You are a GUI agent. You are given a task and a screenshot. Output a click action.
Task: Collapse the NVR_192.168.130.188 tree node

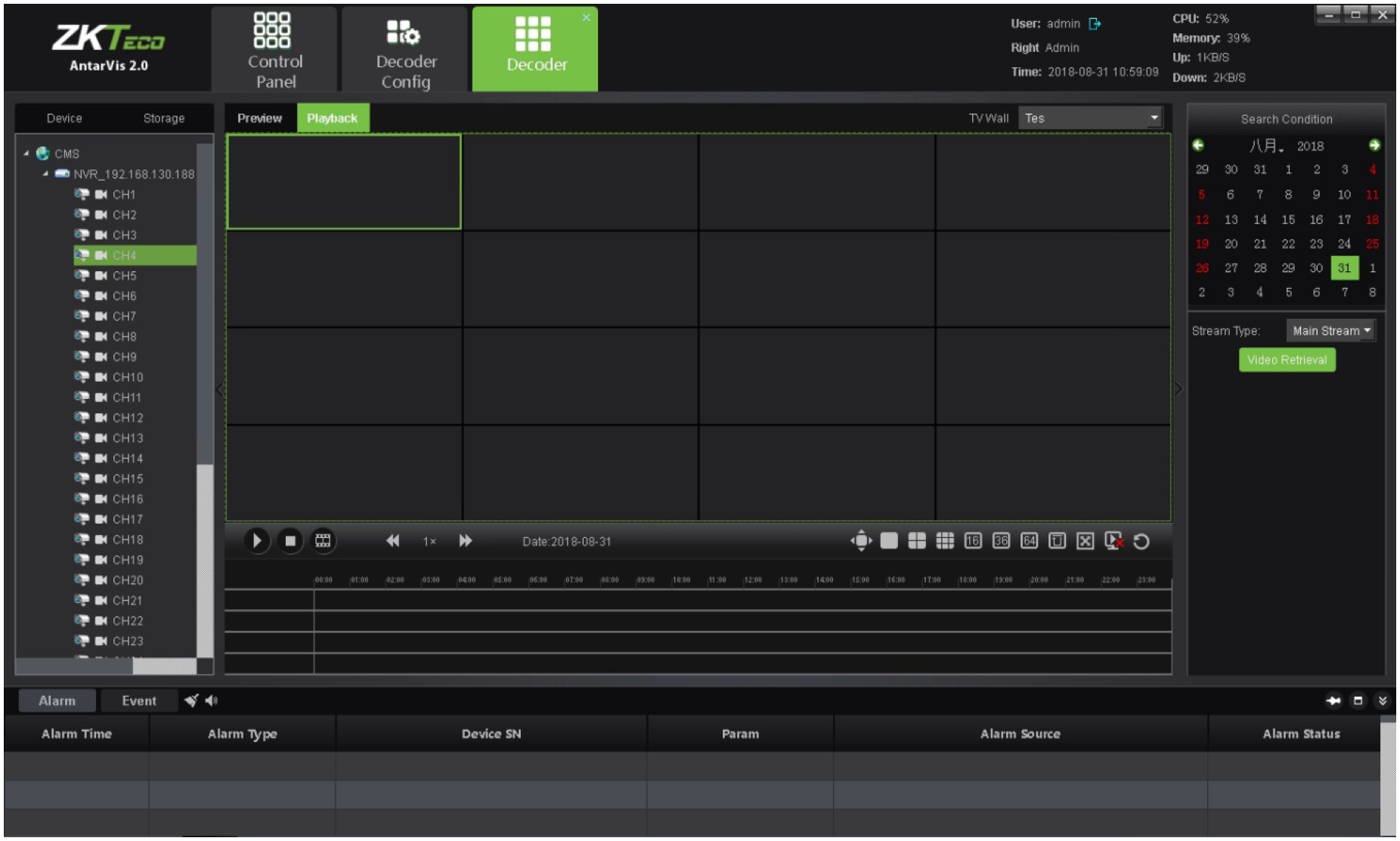point(46,175)
